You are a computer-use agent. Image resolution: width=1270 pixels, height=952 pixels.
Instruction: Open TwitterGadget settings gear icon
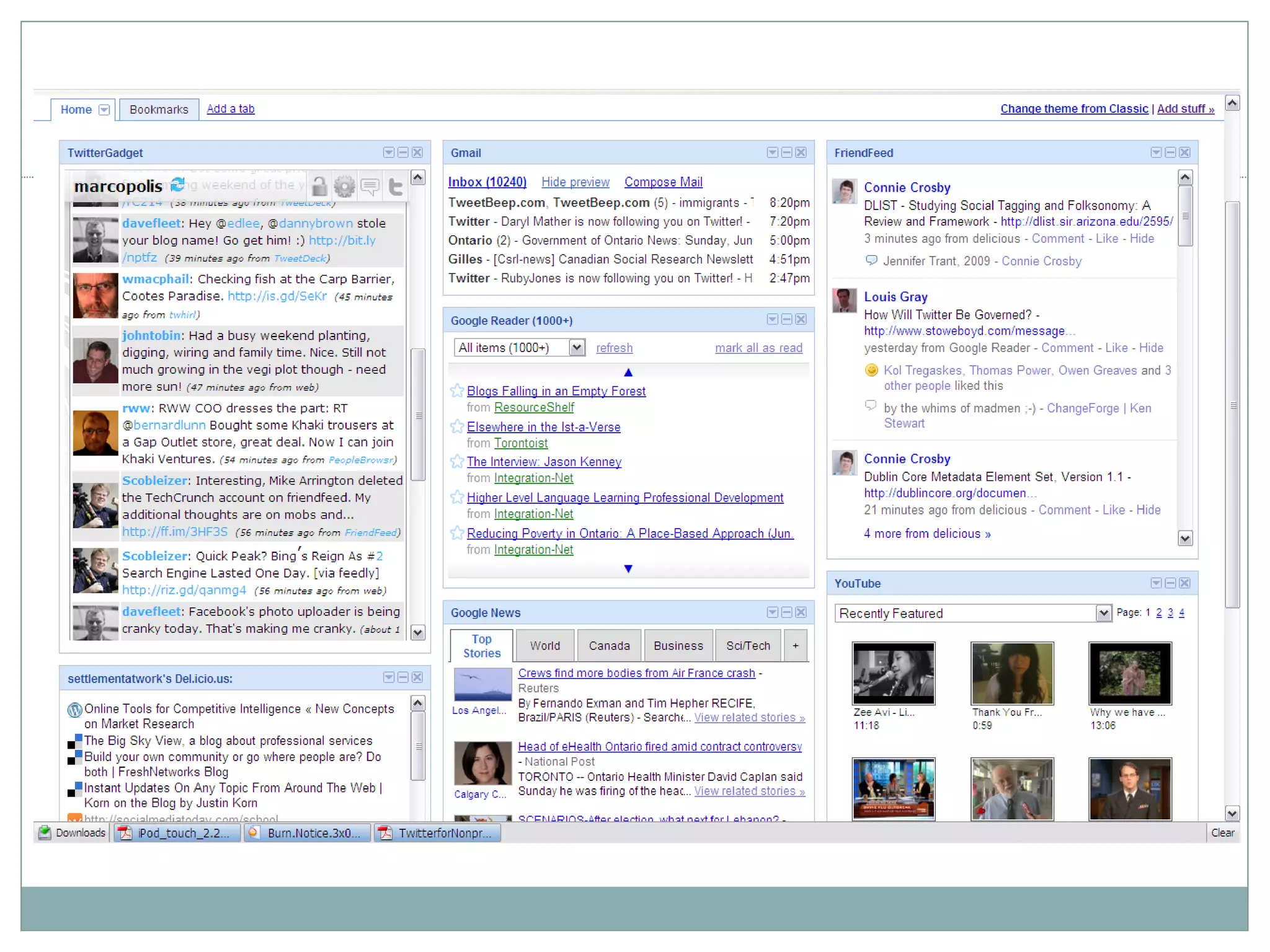tap(344, 186)
